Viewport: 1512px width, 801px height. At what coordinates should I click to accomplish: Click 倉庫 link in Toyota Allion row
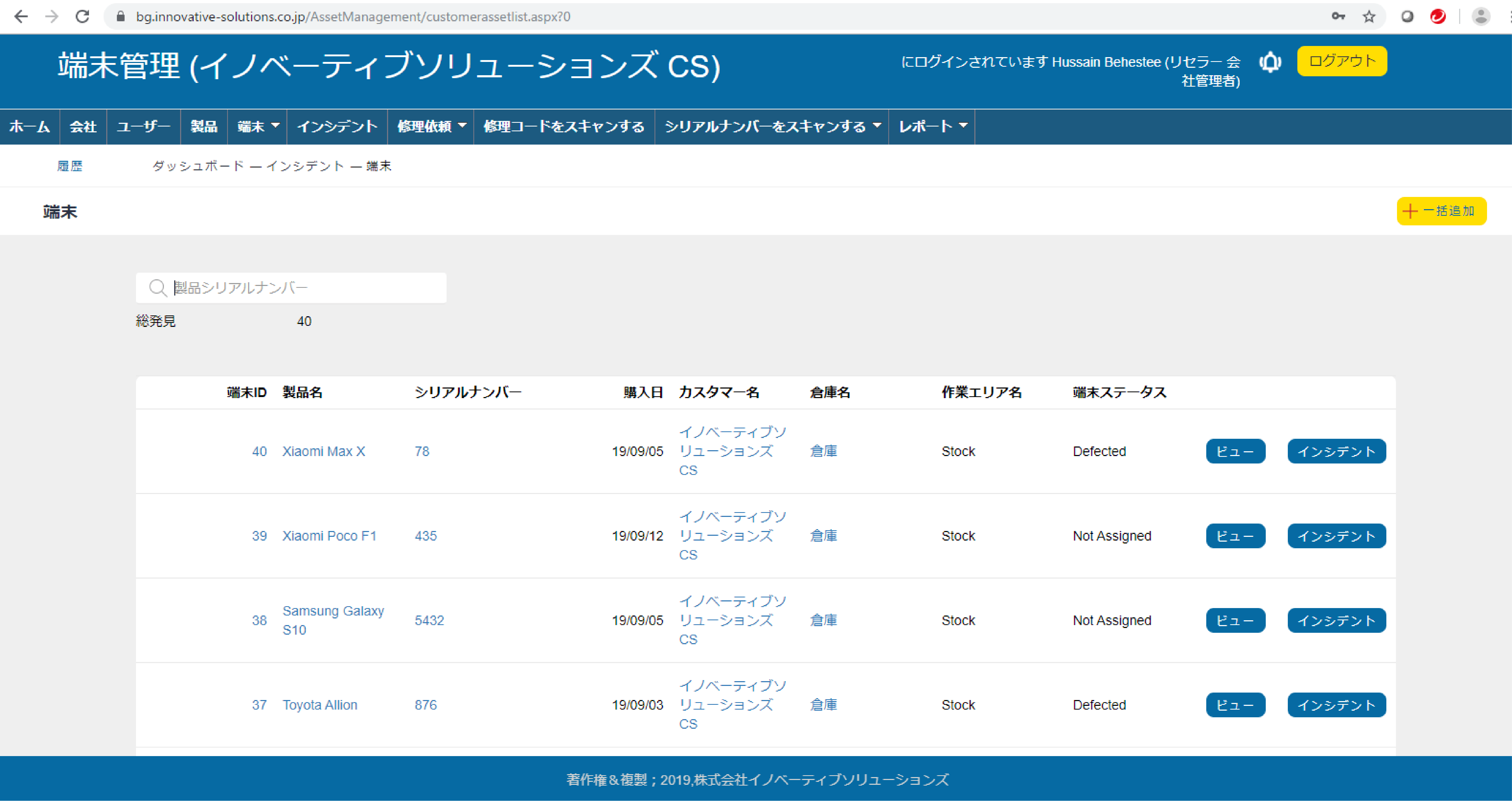pos(823,705)
